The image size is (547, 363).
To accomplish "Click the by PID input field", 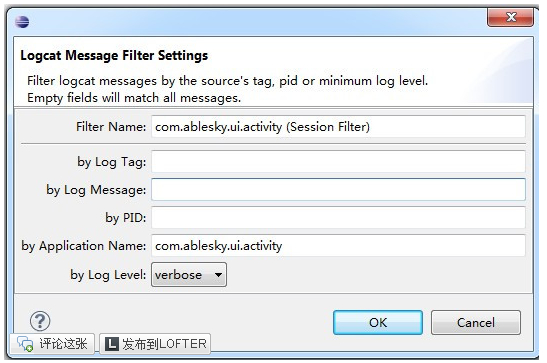I will click(x=338, y=218).
